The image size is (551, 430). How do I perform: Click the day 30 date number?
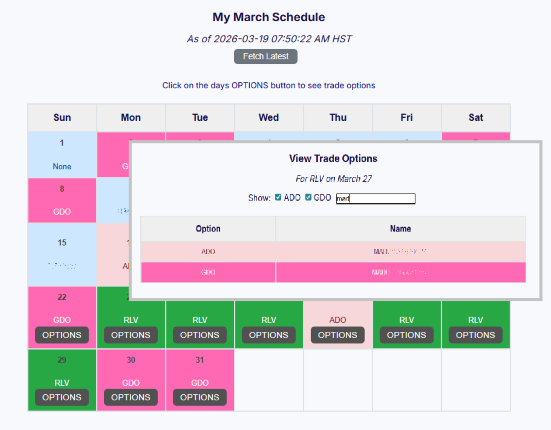click(x=131, y=360)
